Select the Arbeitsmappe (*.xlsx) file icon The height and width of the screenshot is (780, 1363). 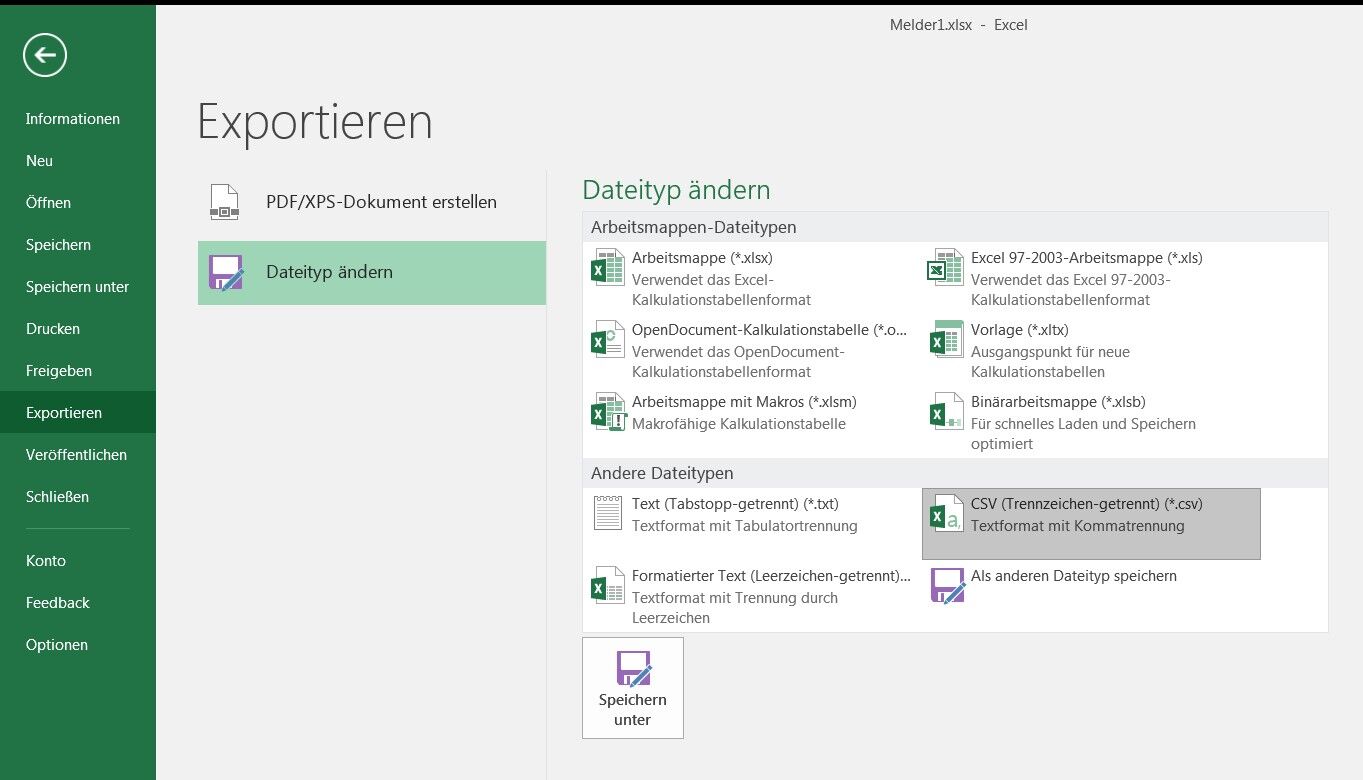(x=608, y=268)
